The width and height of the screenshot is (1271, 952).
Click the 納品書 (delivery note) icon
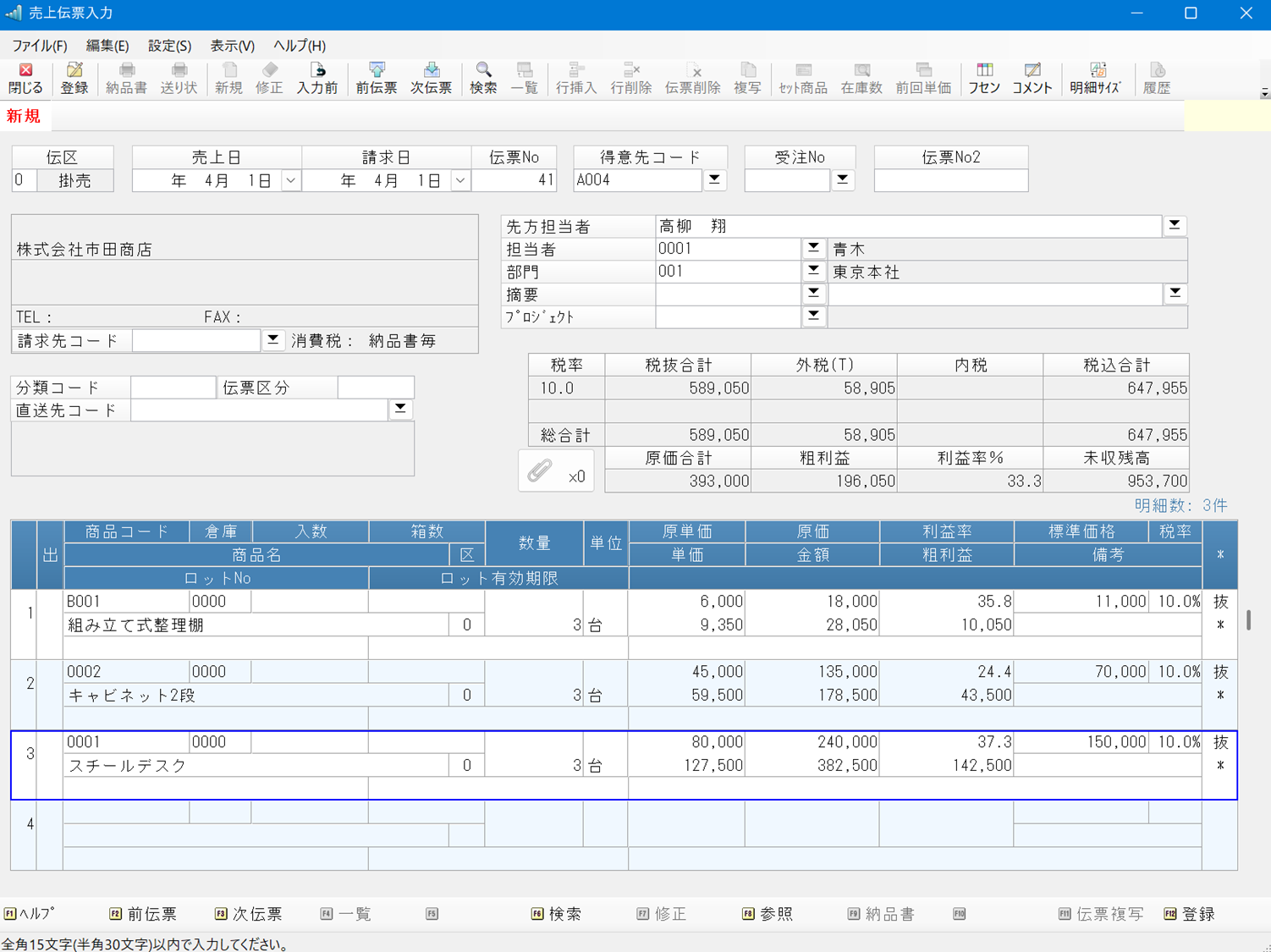[126, 78]
